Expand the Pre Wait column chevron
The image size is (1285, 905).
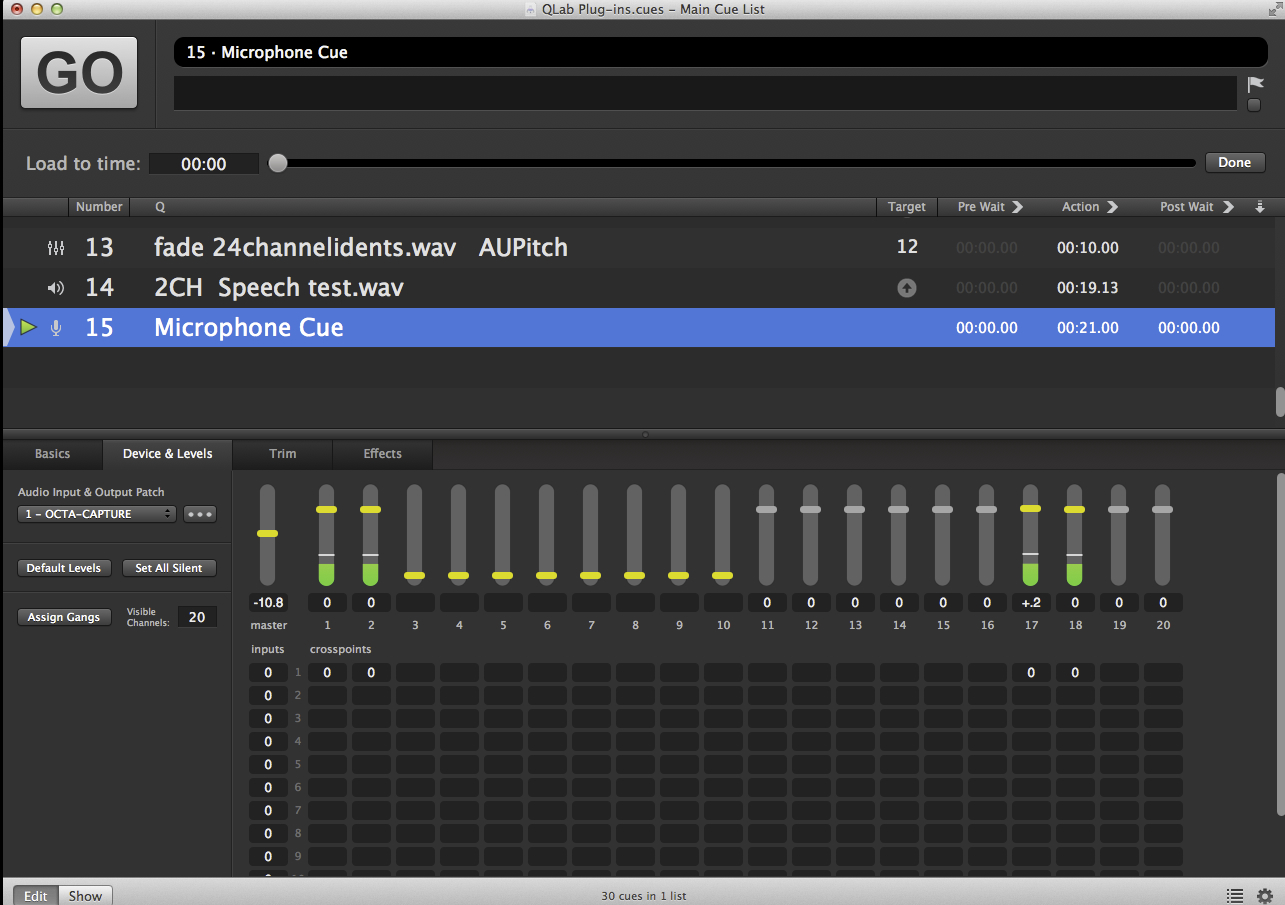click(1018, 207)
